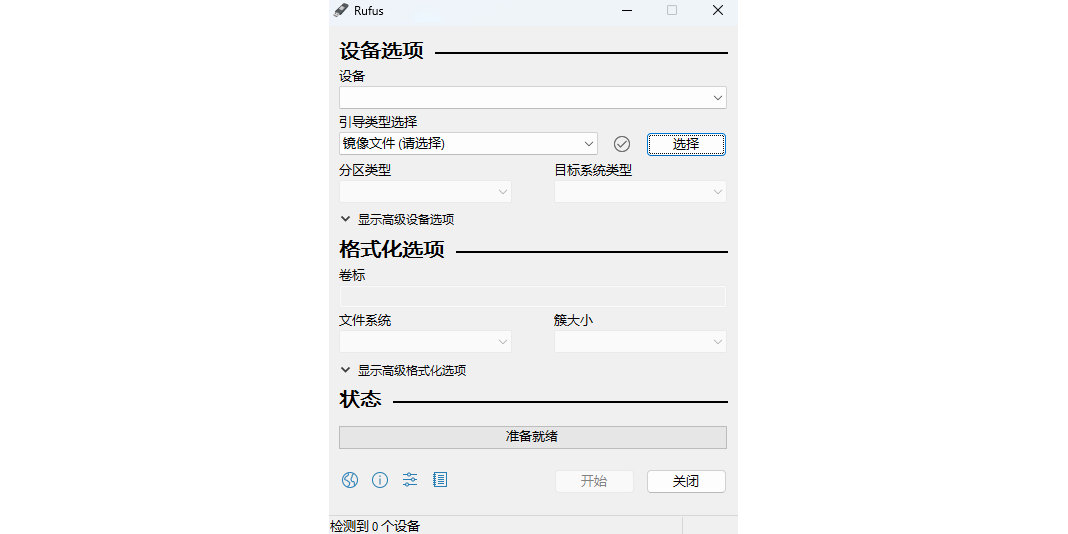This screenshot has height=534, width=1068.
Task: Open the 引导类型选择 boot selection dropdown
Action: tap(468, 144)
